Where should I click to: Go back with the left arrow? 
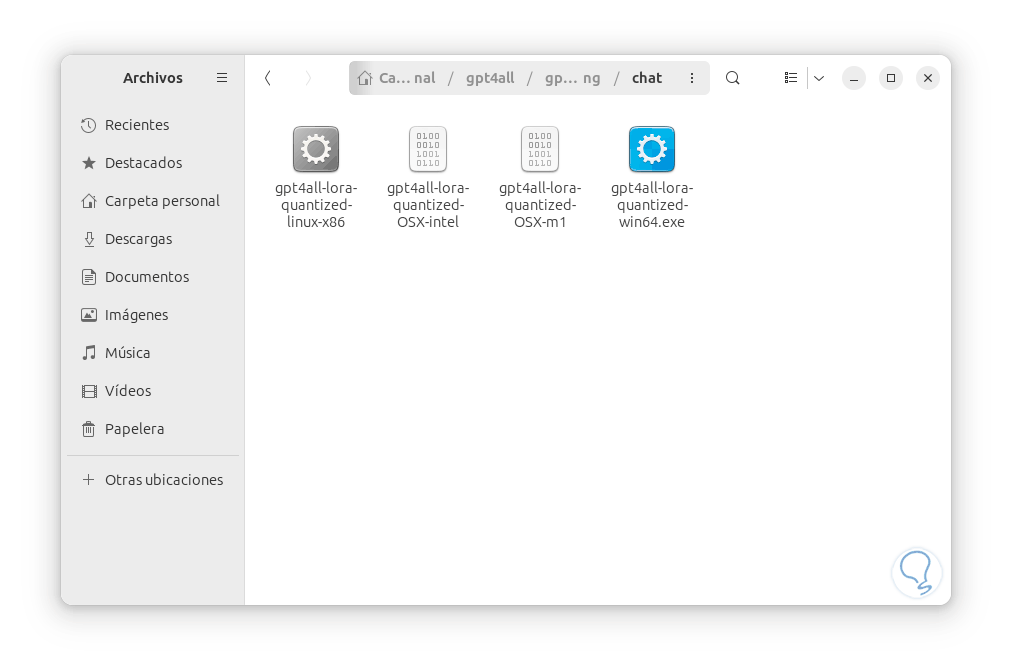click(268, 78)
